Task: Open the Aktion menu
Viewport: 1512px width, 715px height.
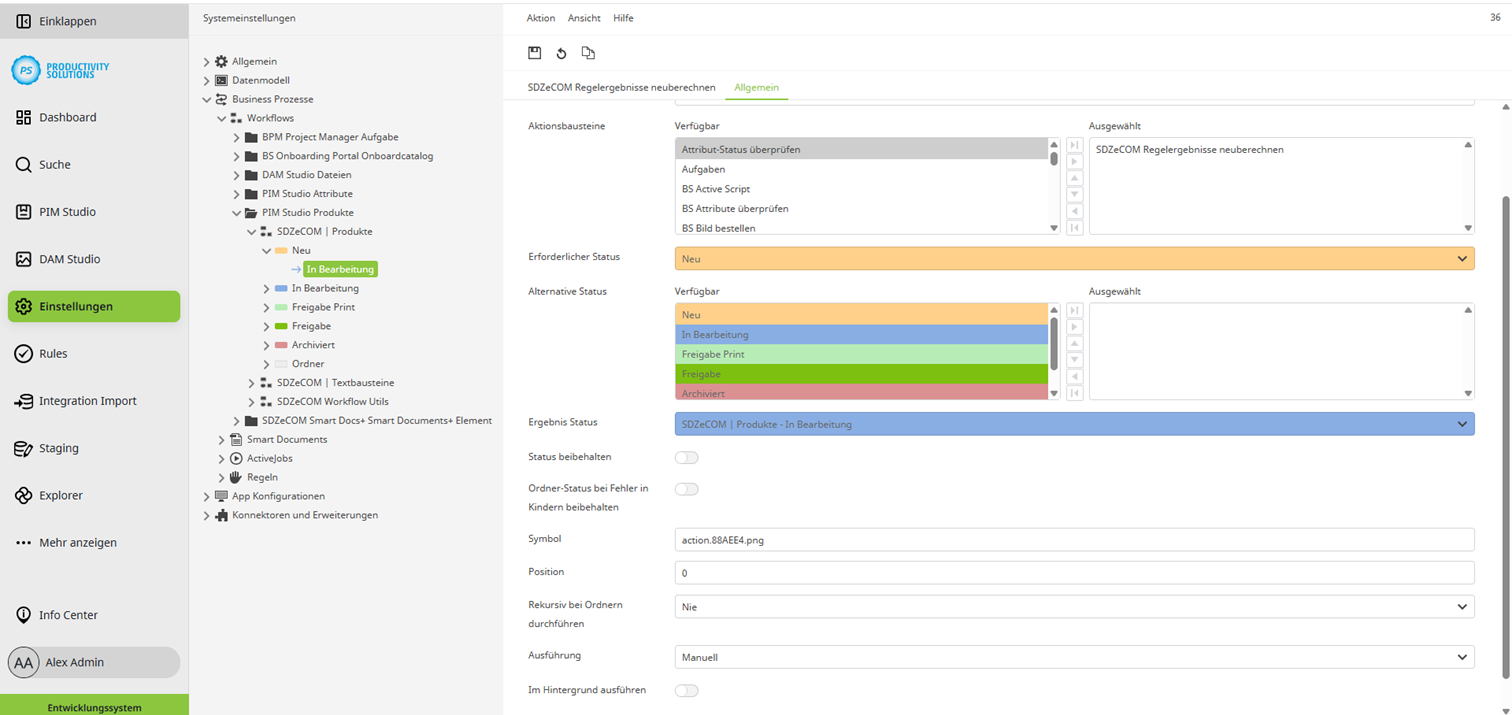Action: click(540, 18)
